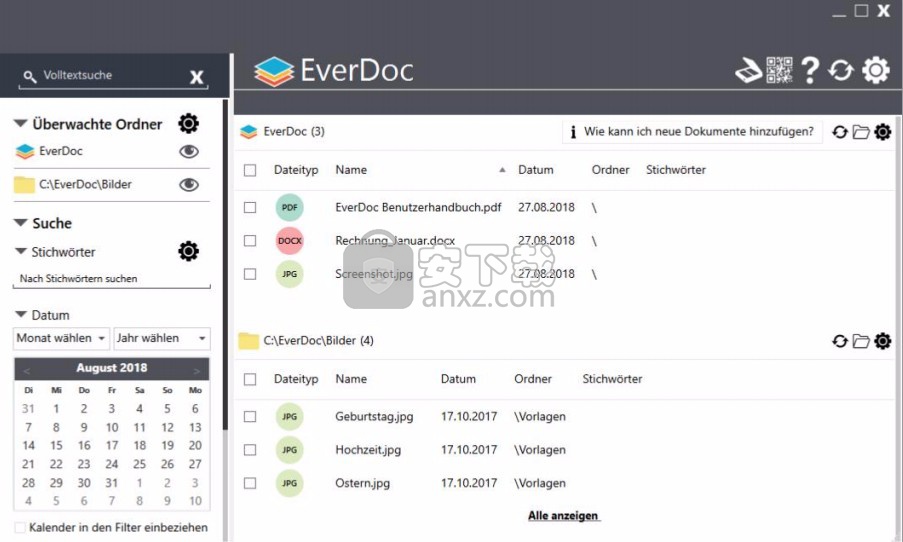
Task: Sort EverDoc table by Dateityp column
Action: coord(296,170)
